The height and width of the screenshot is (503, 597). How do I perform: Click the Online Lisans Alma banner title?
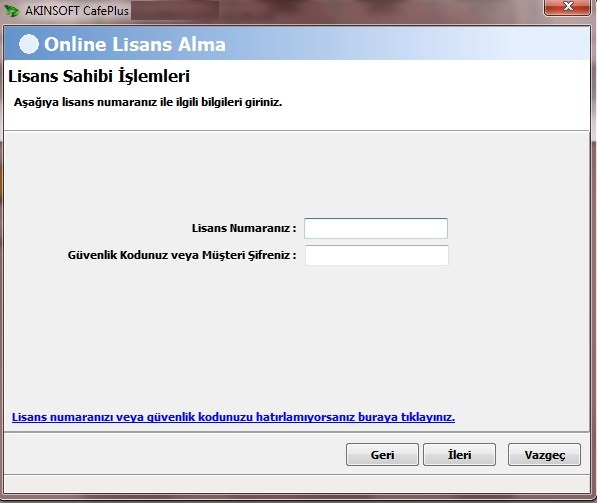[135, 44]
